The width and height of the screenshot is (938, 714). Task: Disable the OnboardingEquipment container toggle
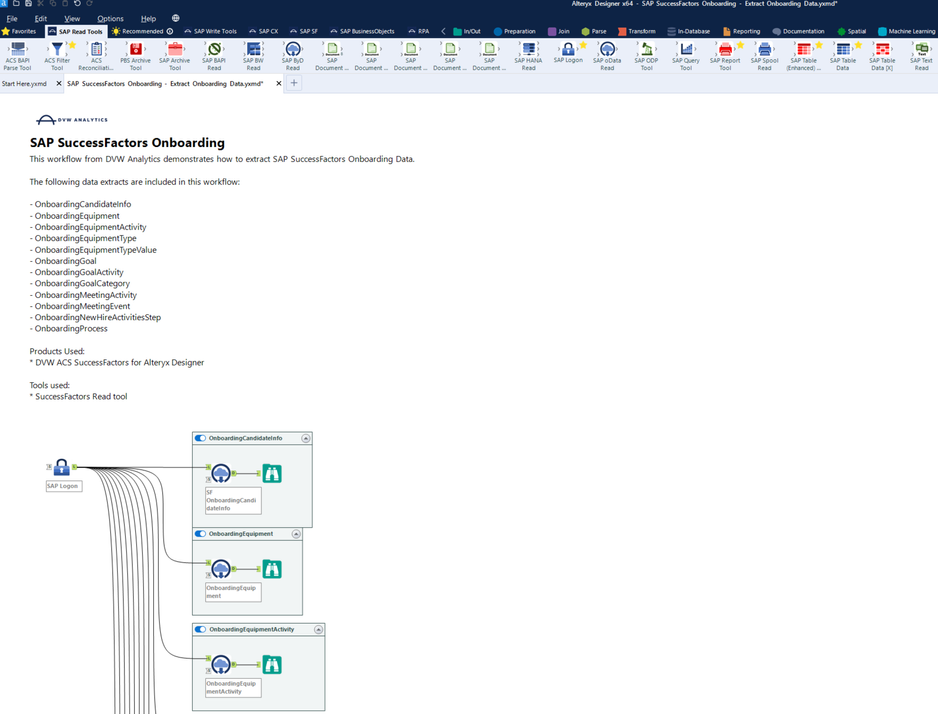[200, 534]
